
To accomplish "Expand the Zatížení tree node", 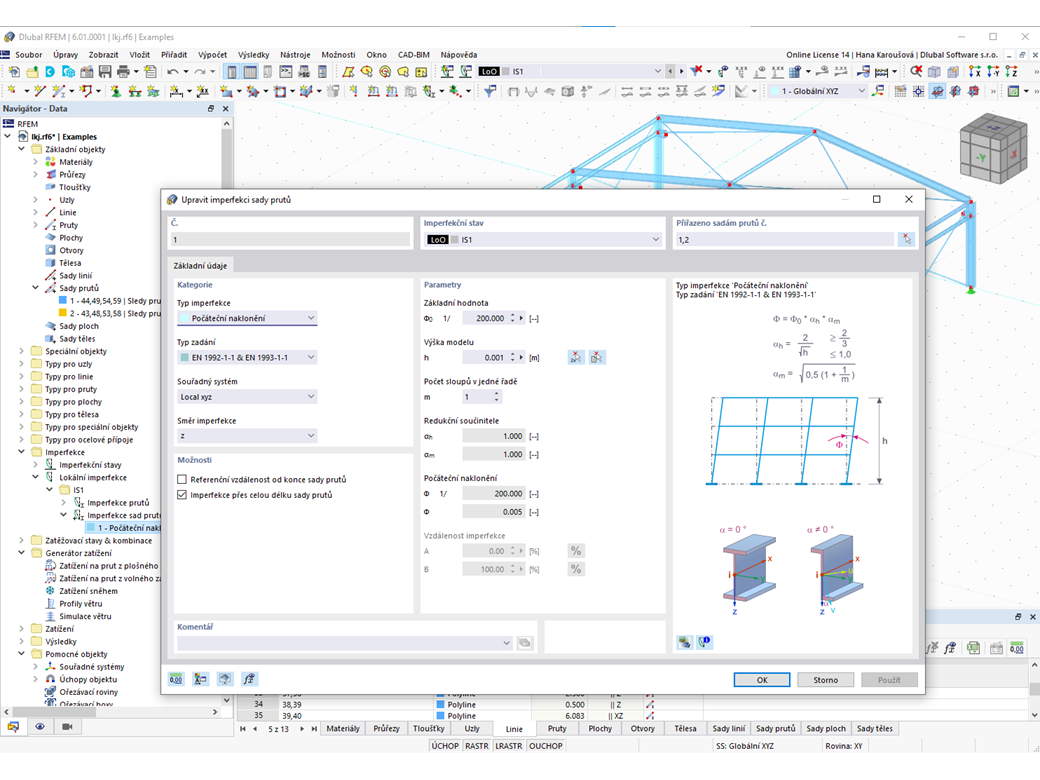I will pyautogui.click(x=21, y=629).
